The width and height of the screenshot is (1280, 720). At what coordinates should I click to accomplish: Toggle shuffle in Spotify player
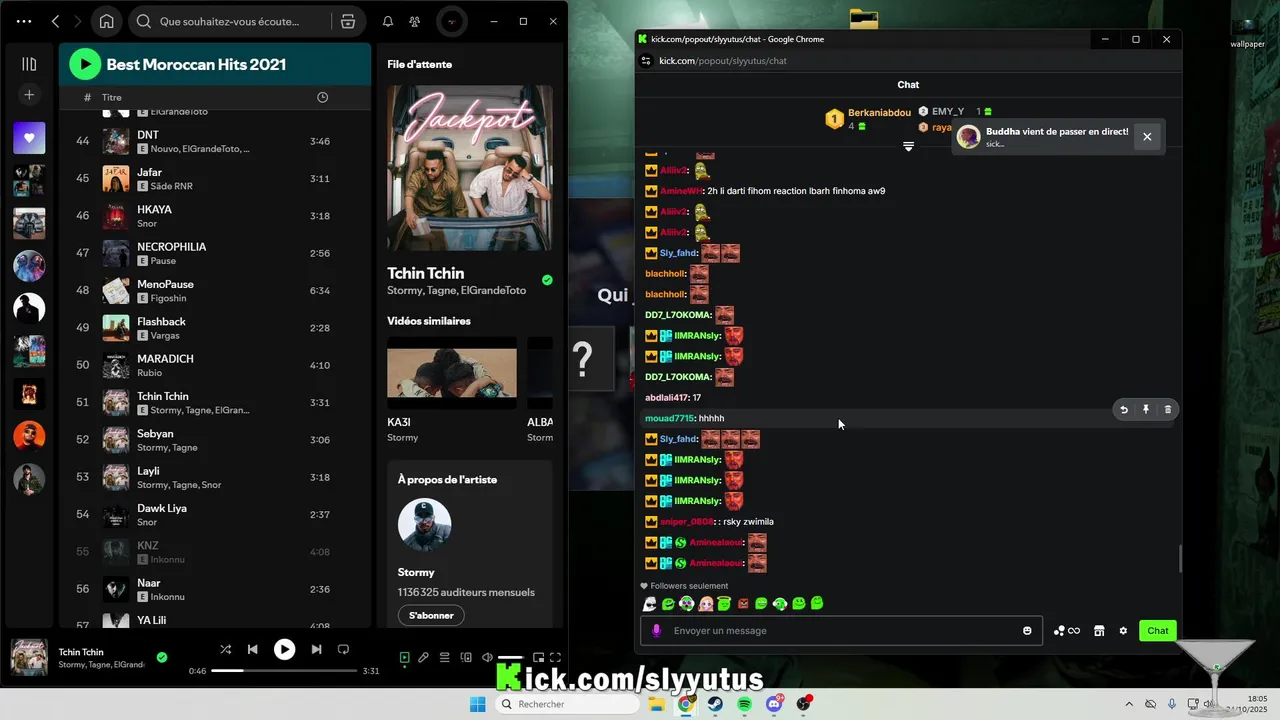coord(225,650)
